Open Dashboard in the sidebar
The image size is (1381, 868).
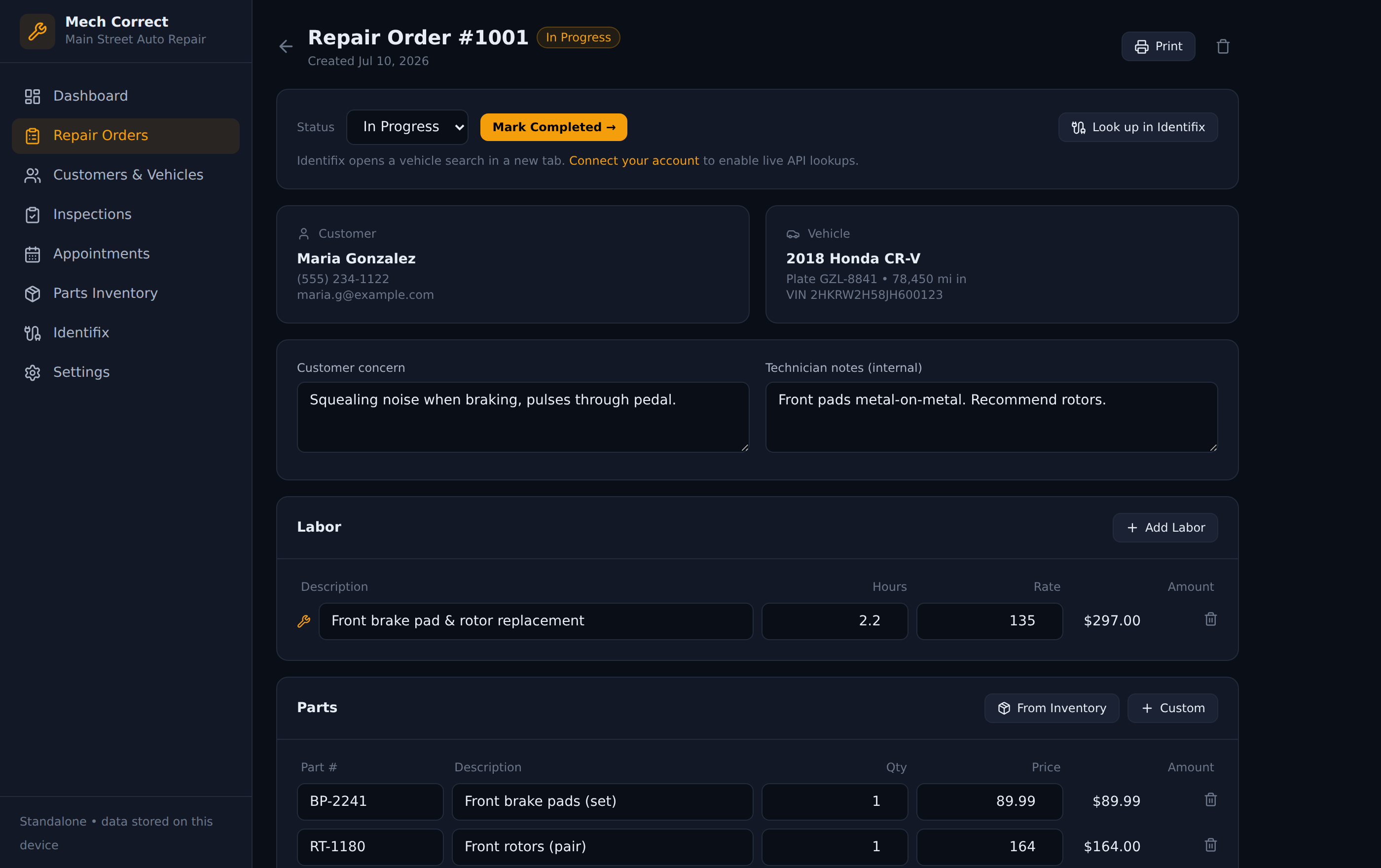pos(126,96)
